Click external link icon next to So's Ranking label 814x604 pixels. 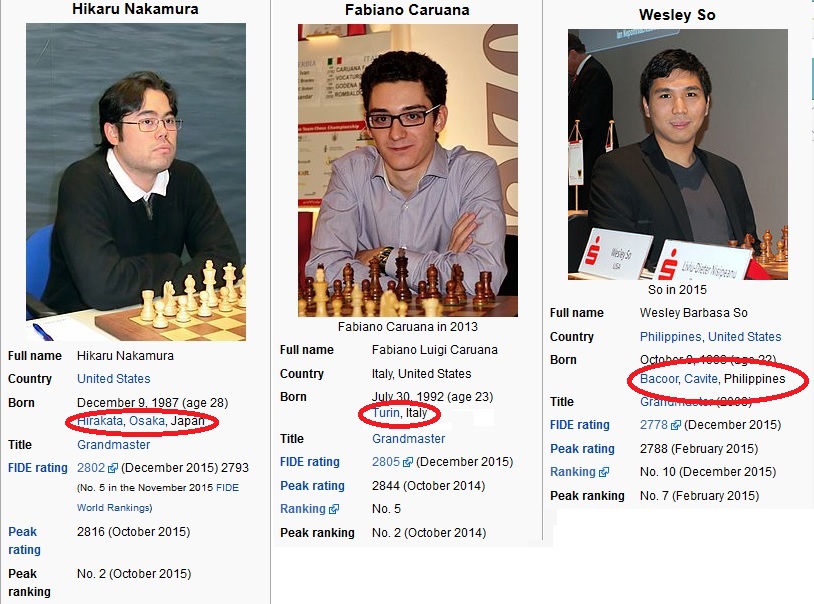603,472
